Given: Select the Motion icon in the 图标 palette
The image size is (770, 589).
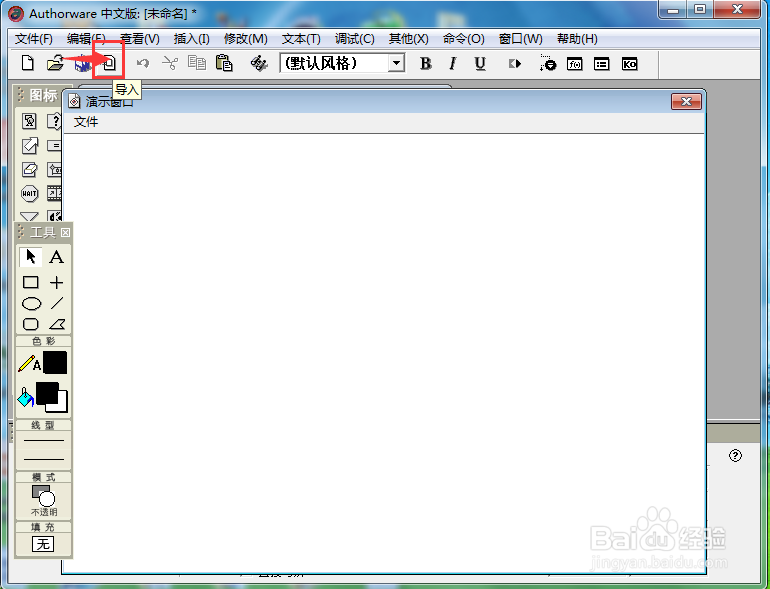Looking at the screenshot, I should [29, 145].
